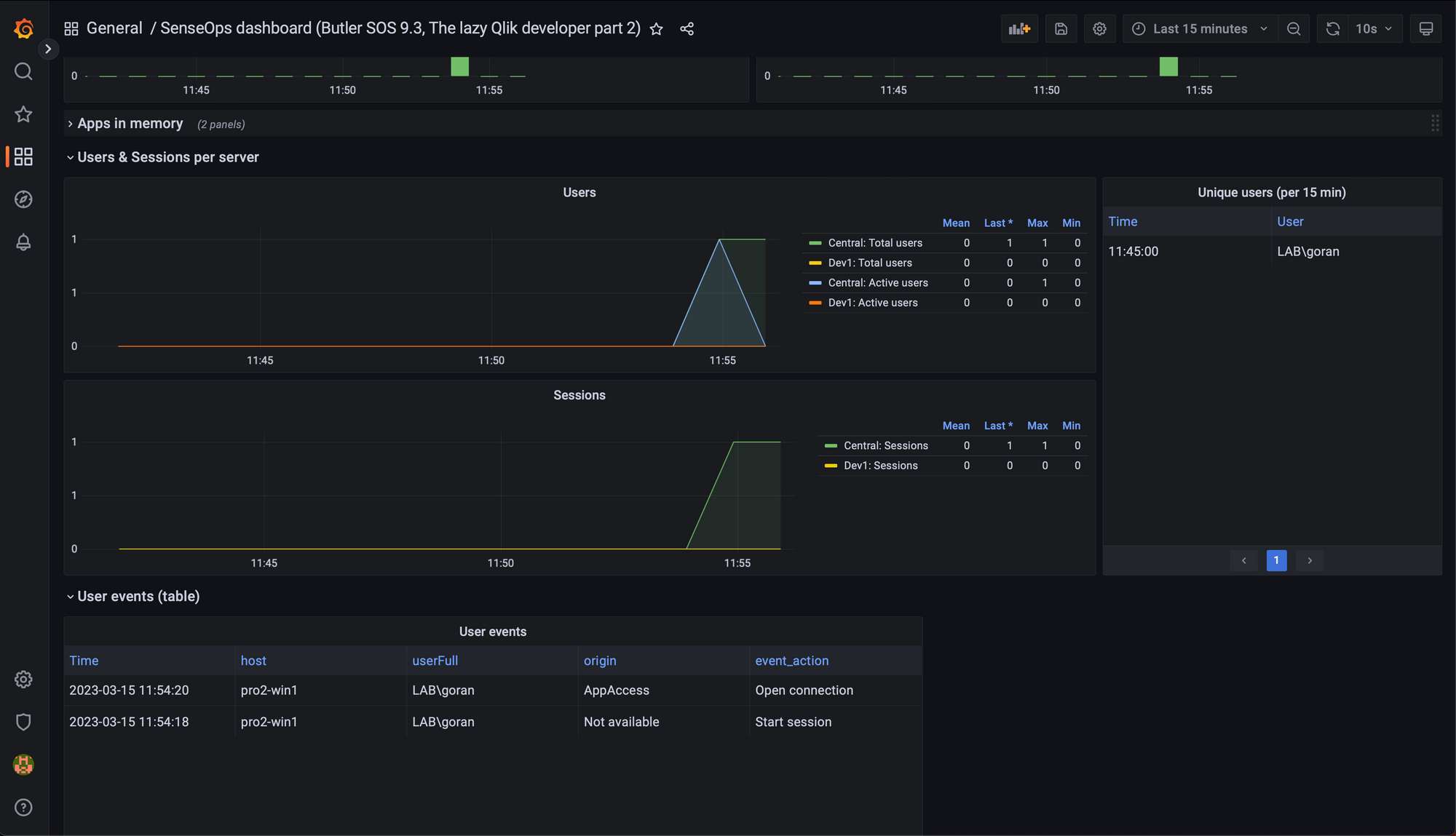Save the dashboard
The height and width of the screenshot is (836, 1456).
click(1061, 28)
